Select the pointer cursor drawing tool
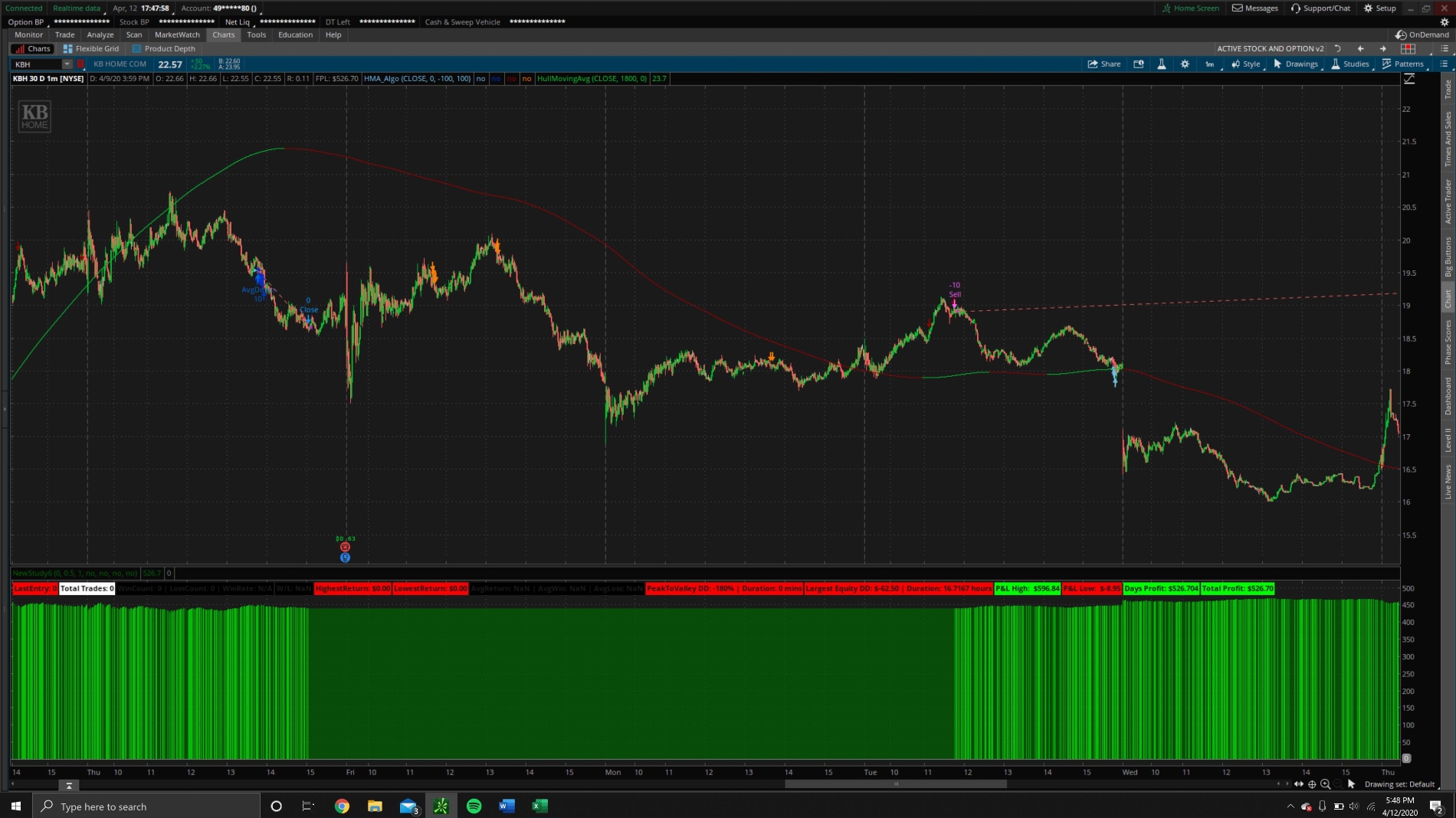The image size is (1456, 818). [1352, 784]
